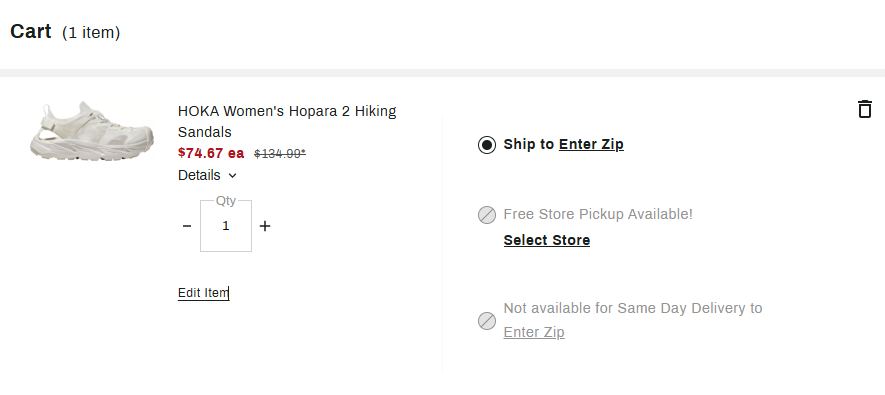Click the Cart page heading
The width and height of the screenshot is (885, 395).
[x=30, y=31]
